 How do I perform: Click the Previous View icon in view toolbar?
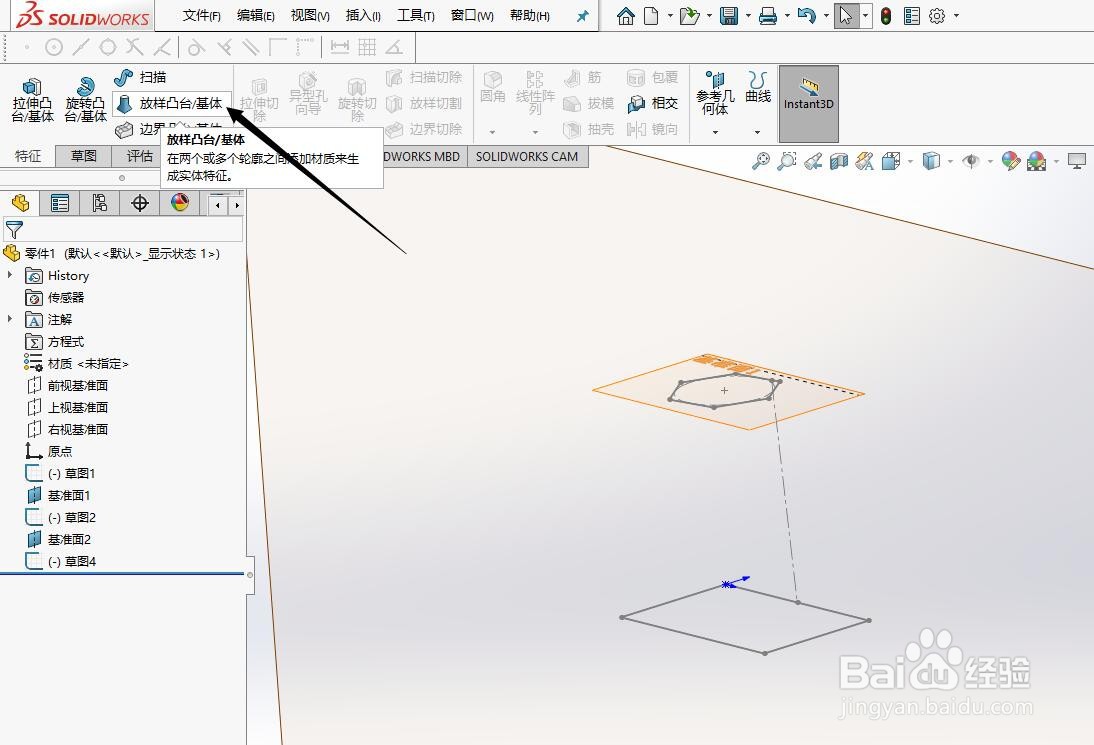(813, 161)
